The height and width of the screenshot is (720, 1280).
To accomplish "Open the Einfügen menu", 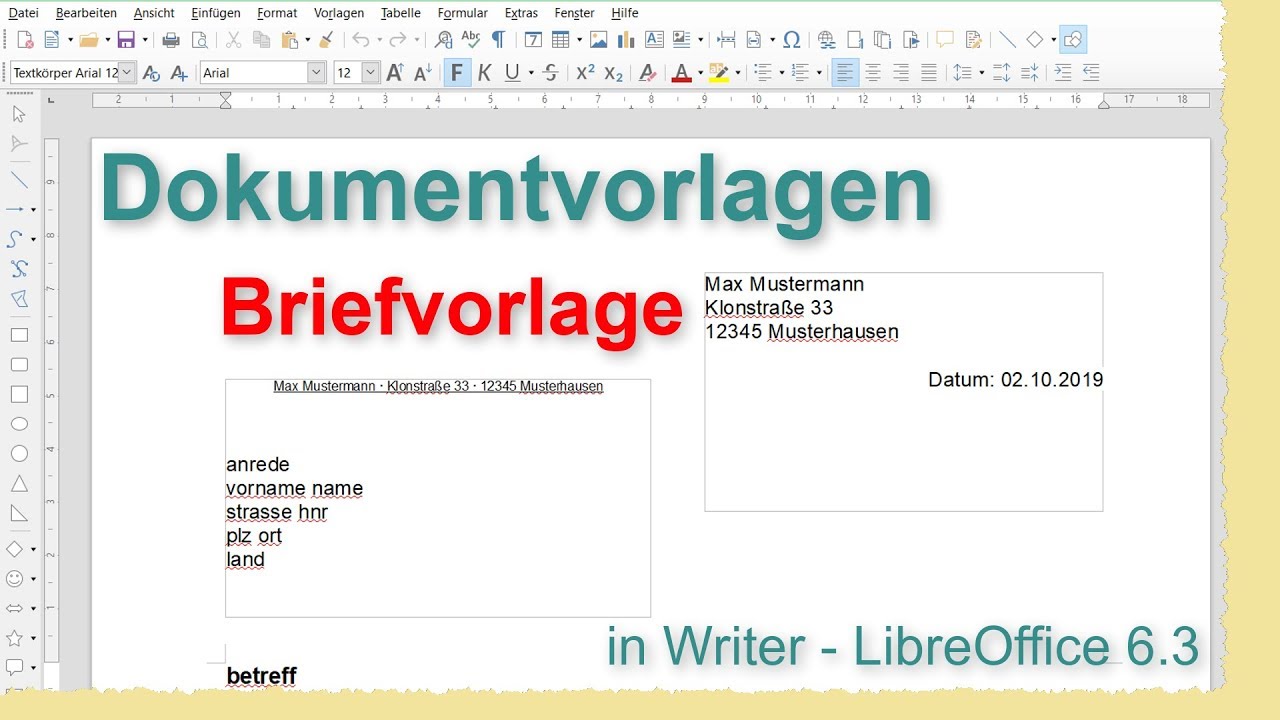I will click(216, 13).
